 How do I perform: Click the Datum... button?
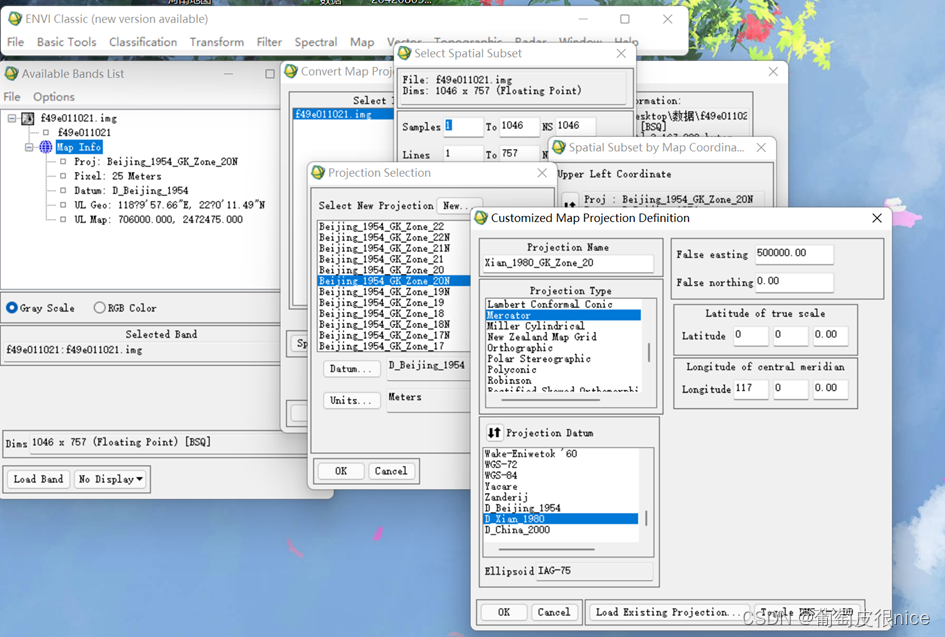[x=351, y=368]
